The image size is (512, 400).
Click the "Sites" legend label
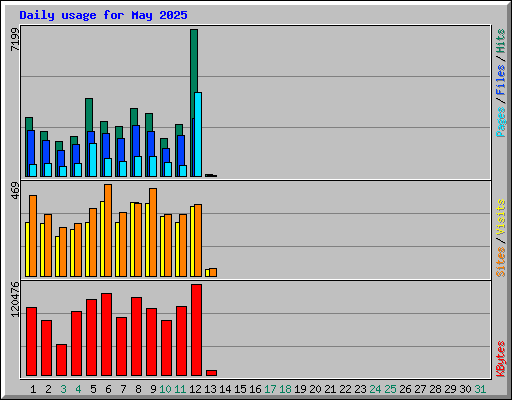[x=500, y=262]
